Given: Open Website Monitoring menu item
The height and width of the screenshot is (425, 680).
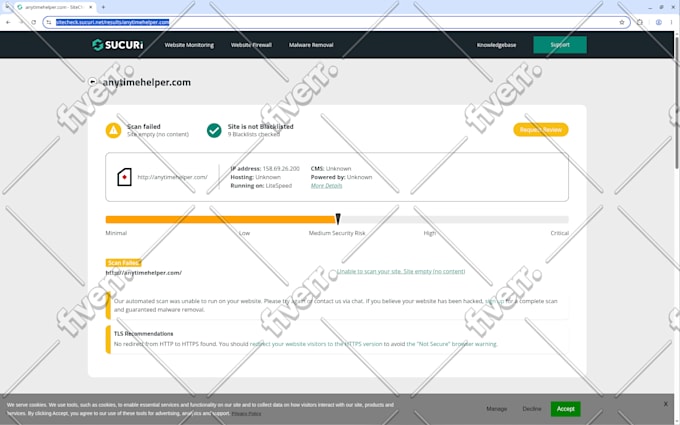Looking at the screenshot, I should (189, 45).
